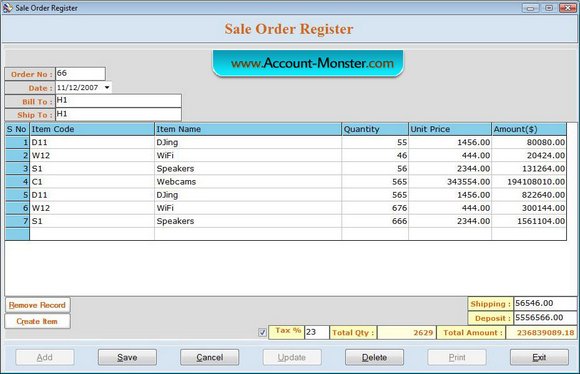Click the disabled Print button
580x374 pixels.
coord(457,357)
